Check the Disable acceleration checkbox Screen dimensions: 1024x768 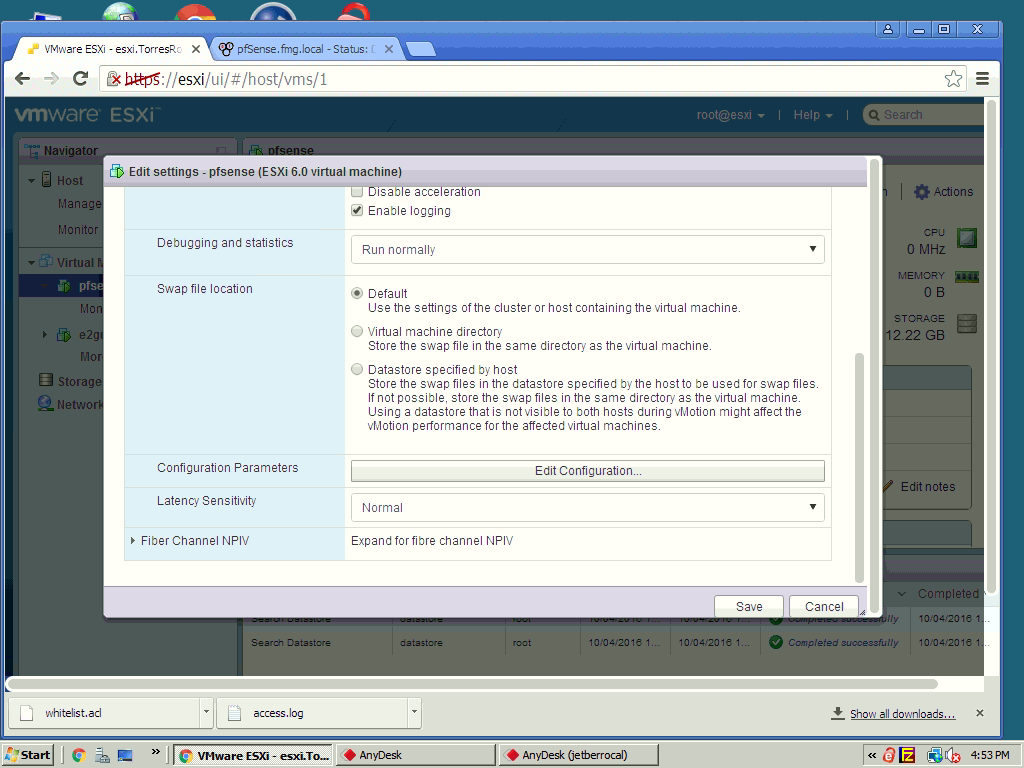[357, 191]
